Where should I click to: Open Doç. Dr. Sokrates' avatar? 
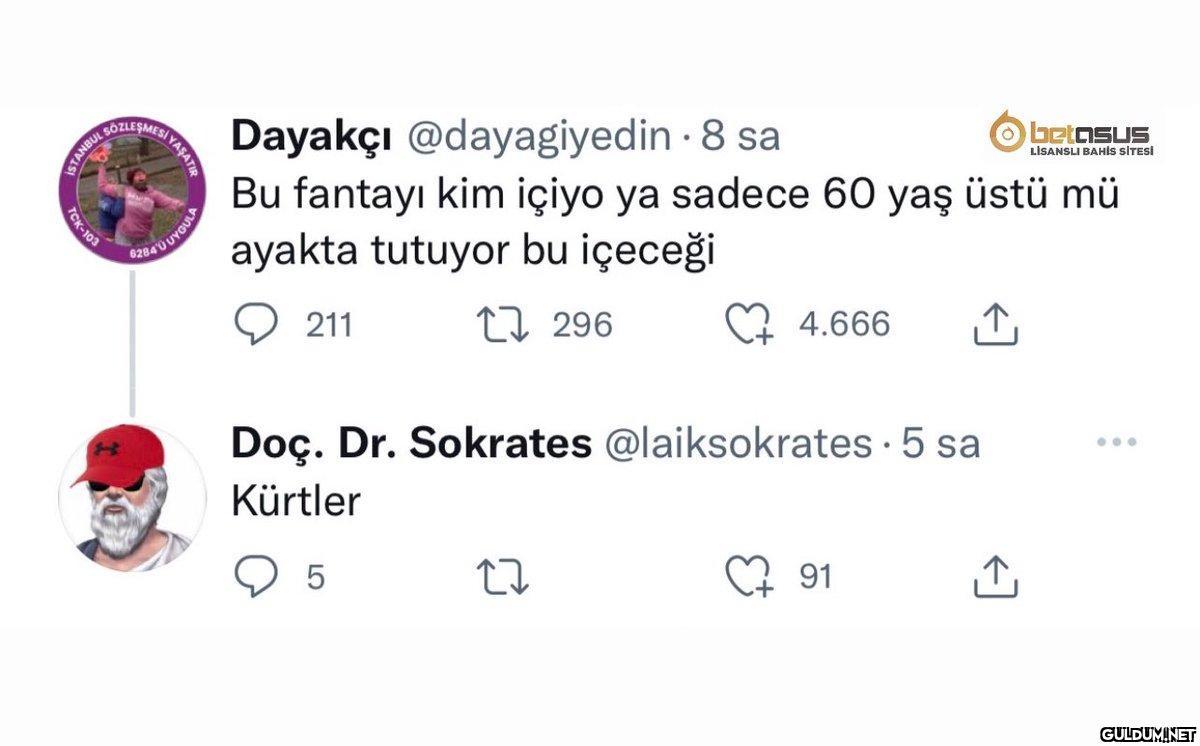coord(132,497)
